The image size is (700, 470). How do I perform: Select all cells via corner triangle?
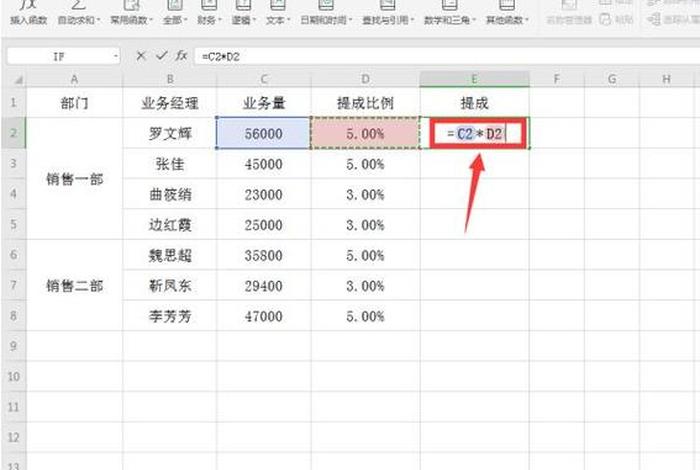coord(18,80)
